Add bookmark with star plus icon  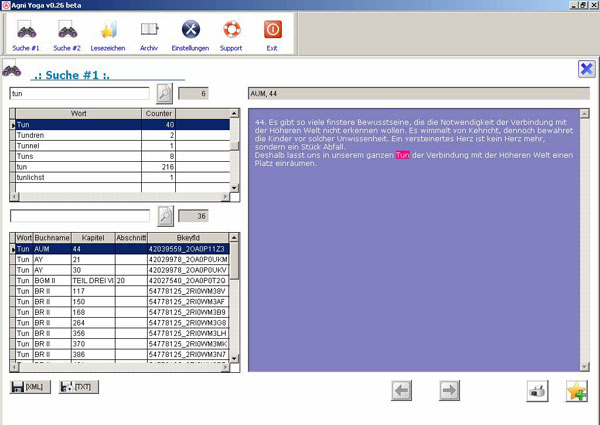tap(577, 391)
